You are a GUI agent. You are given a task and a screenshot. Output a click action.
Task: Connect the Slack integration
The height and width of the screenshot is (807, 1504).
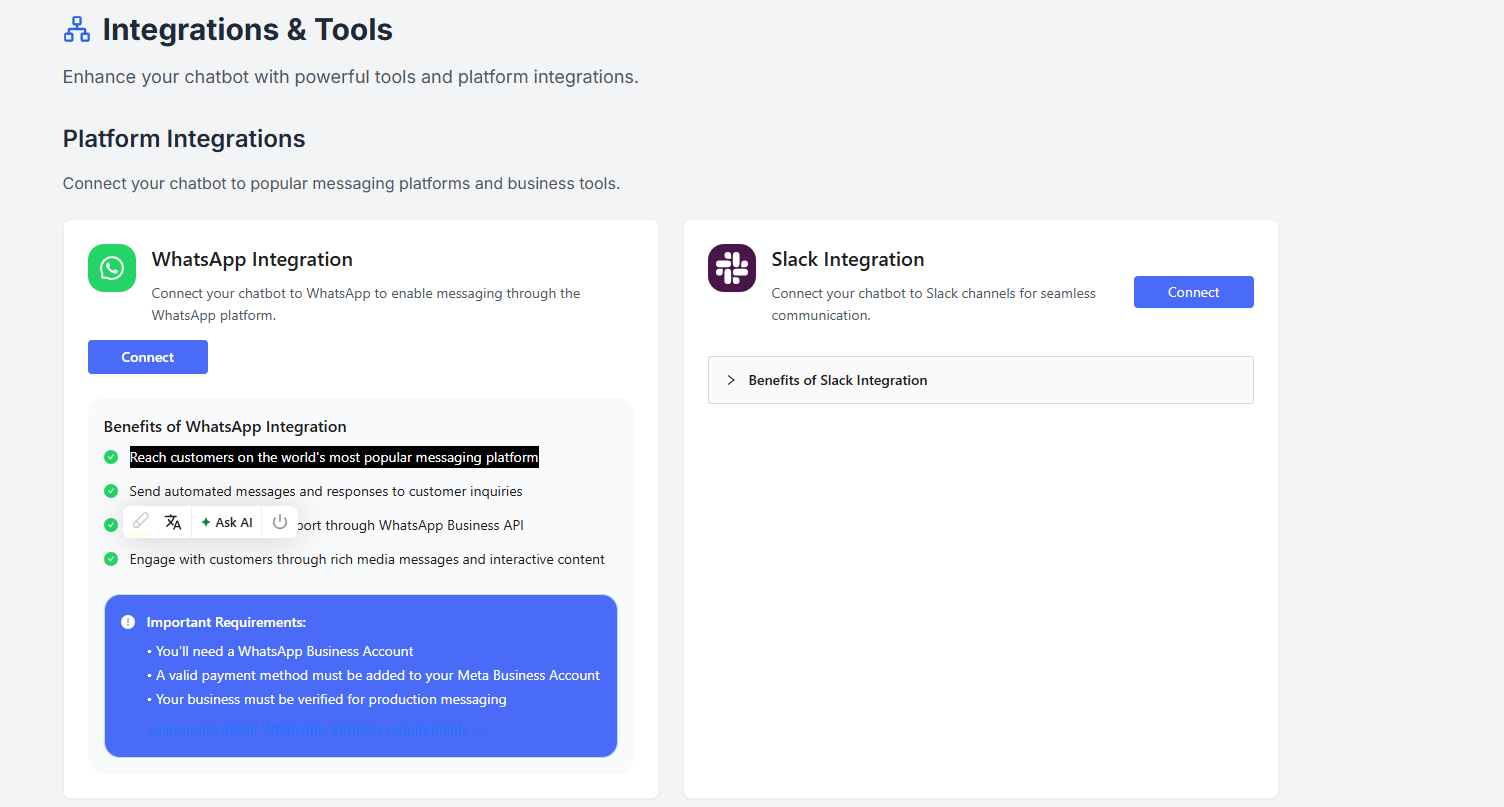pyautogui.click(x=1193, y=291)
